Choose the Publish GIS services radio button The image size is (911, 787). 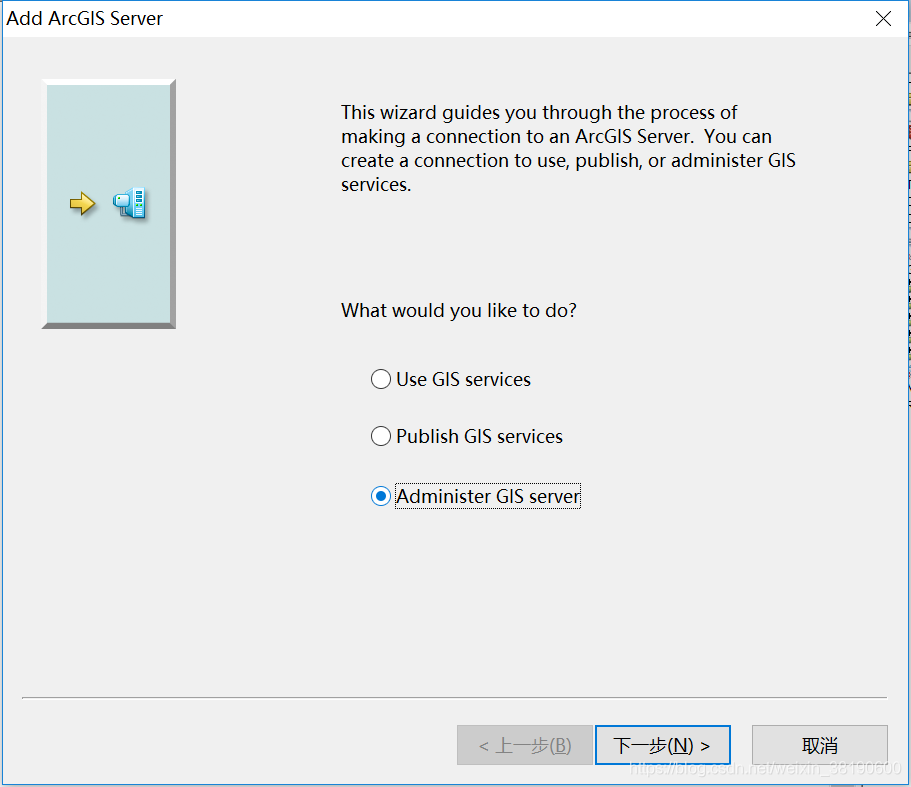click(x=381, y=437)
